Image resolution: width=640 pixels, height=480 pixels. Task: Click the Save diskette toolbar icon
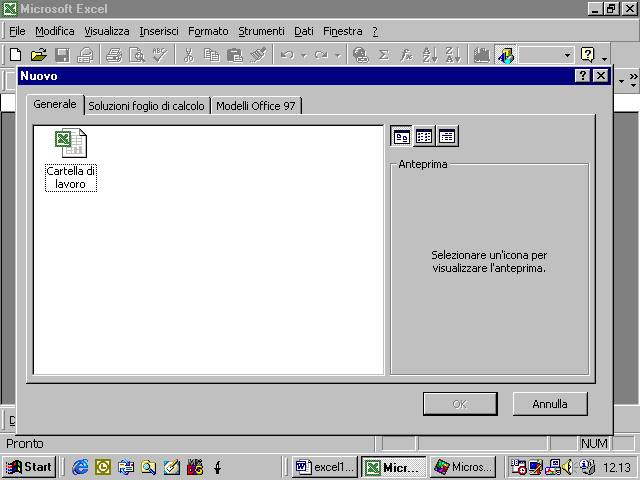coord(62,55)
